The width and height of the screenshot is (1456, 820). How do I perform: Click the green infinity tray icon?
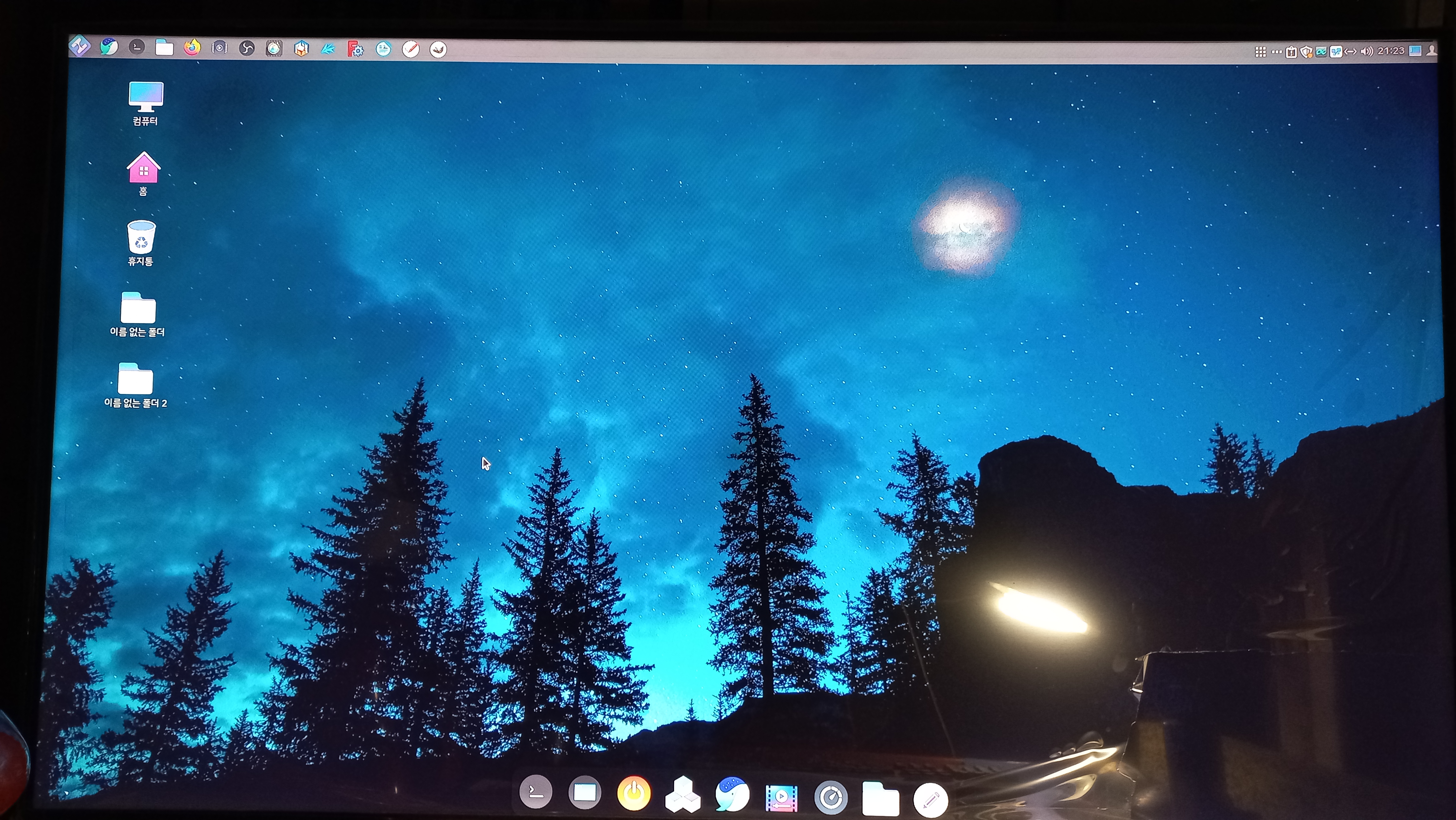1321,52
